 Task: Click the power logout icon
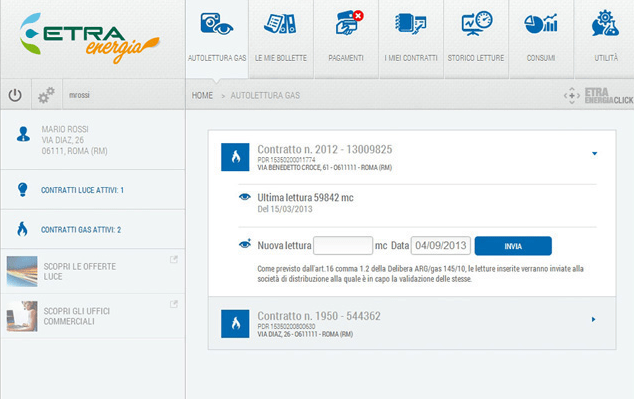coord(15,95)
